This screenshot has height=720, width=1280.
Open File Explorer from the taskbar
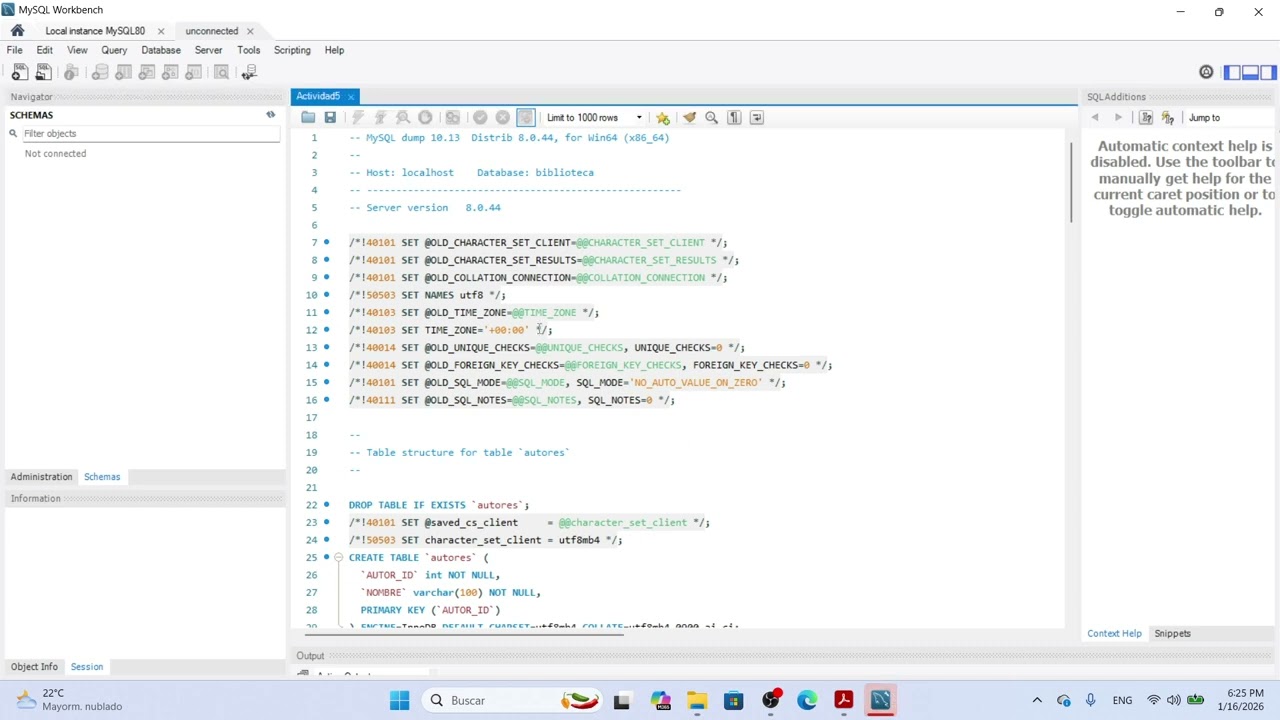pyautogui.click(x=697, y=701)
